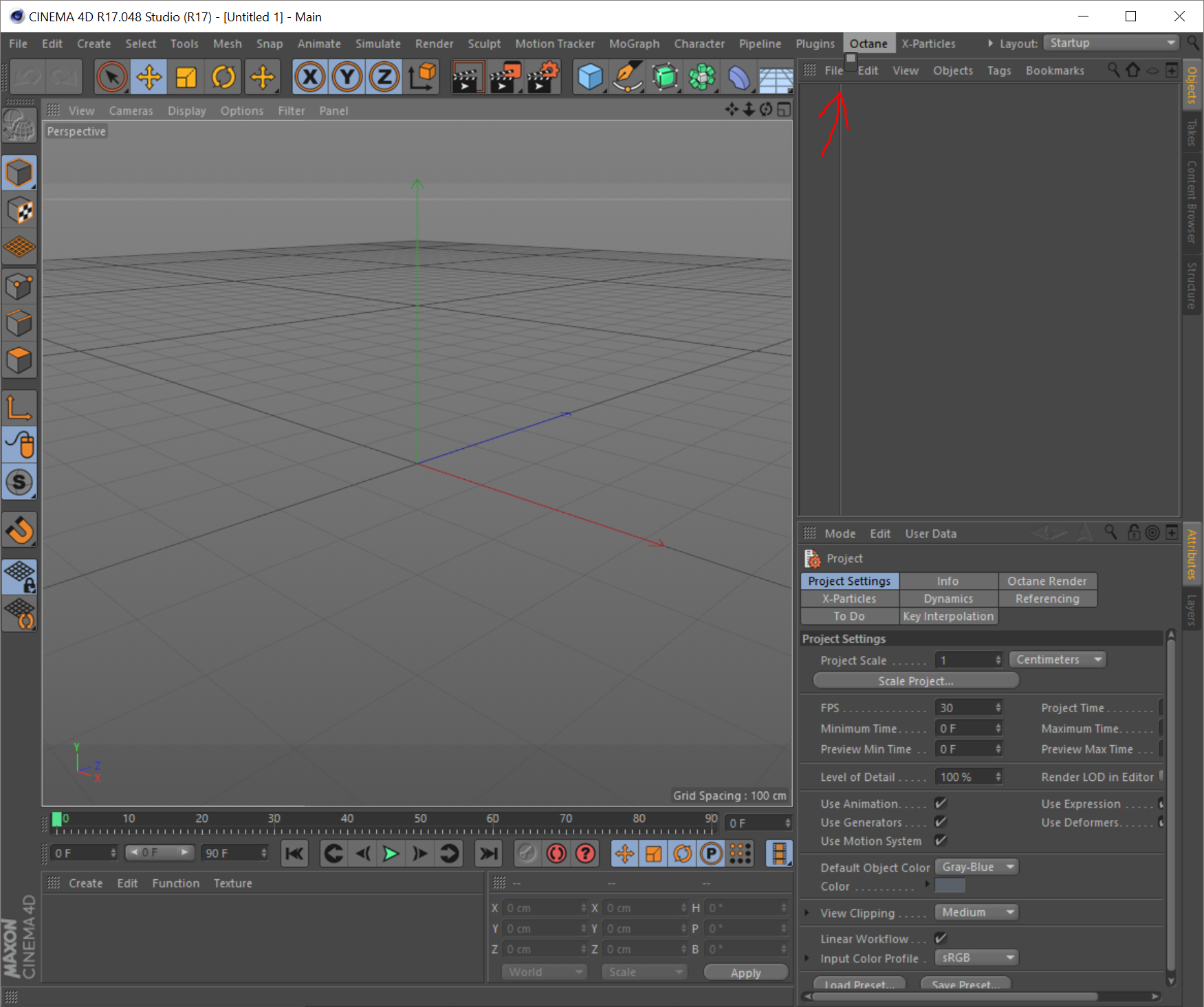1204x1007 pixels.
Task: Activate the Move tool in the top toolbar
Action: (149, 77)
